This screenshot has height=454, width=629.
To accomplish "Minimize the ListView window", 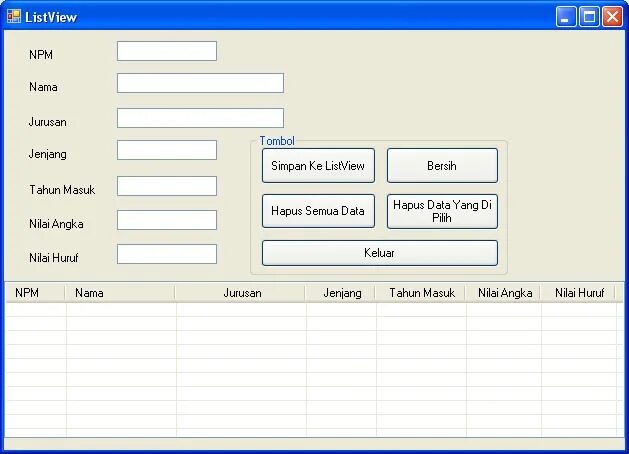I will [566, 17].
